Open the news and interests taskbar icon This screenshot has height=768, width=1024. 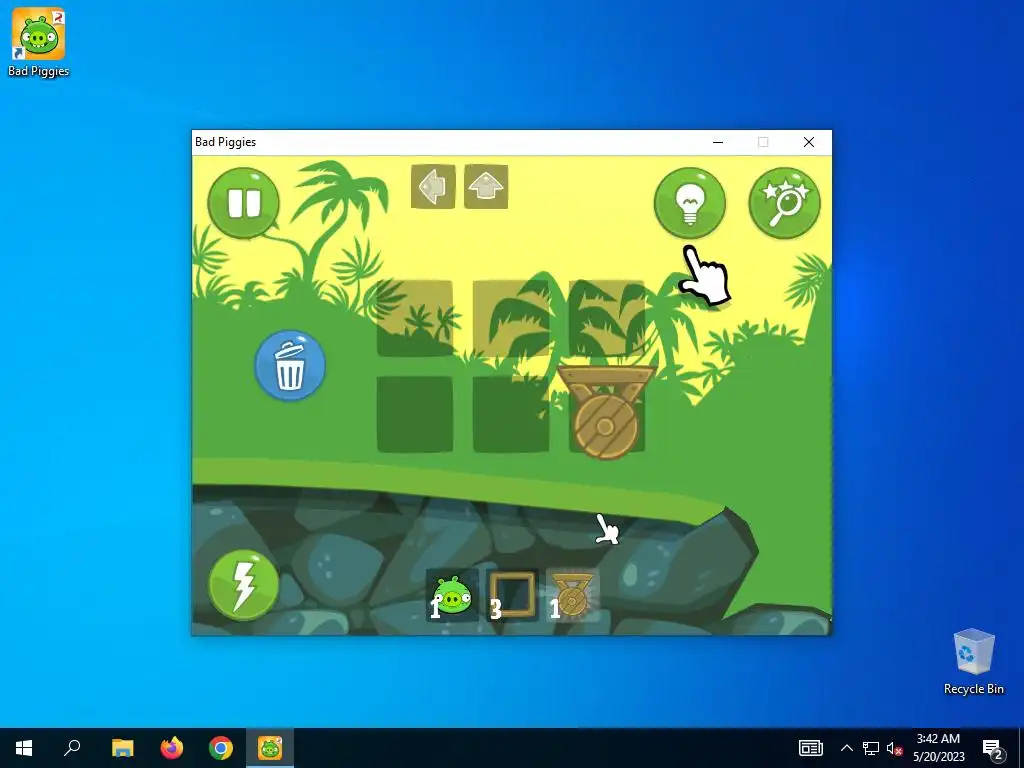coord(810,748)
